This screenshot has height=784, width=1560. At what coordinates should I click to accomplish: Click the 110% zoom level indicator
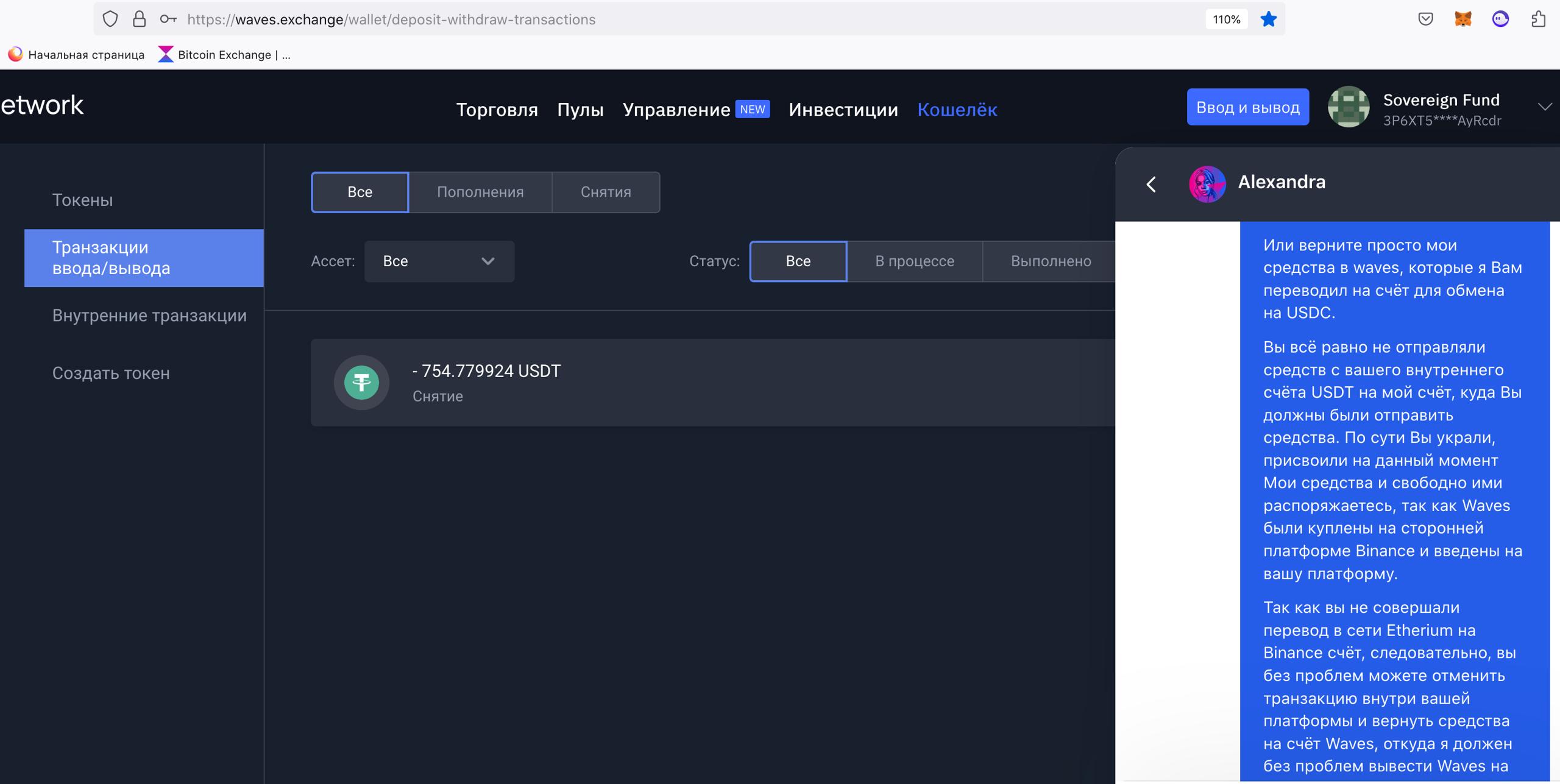click(1226, 19)
